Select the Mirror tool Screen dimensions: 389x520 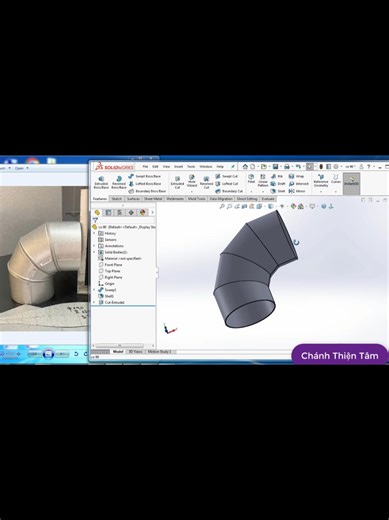(297, 191)
